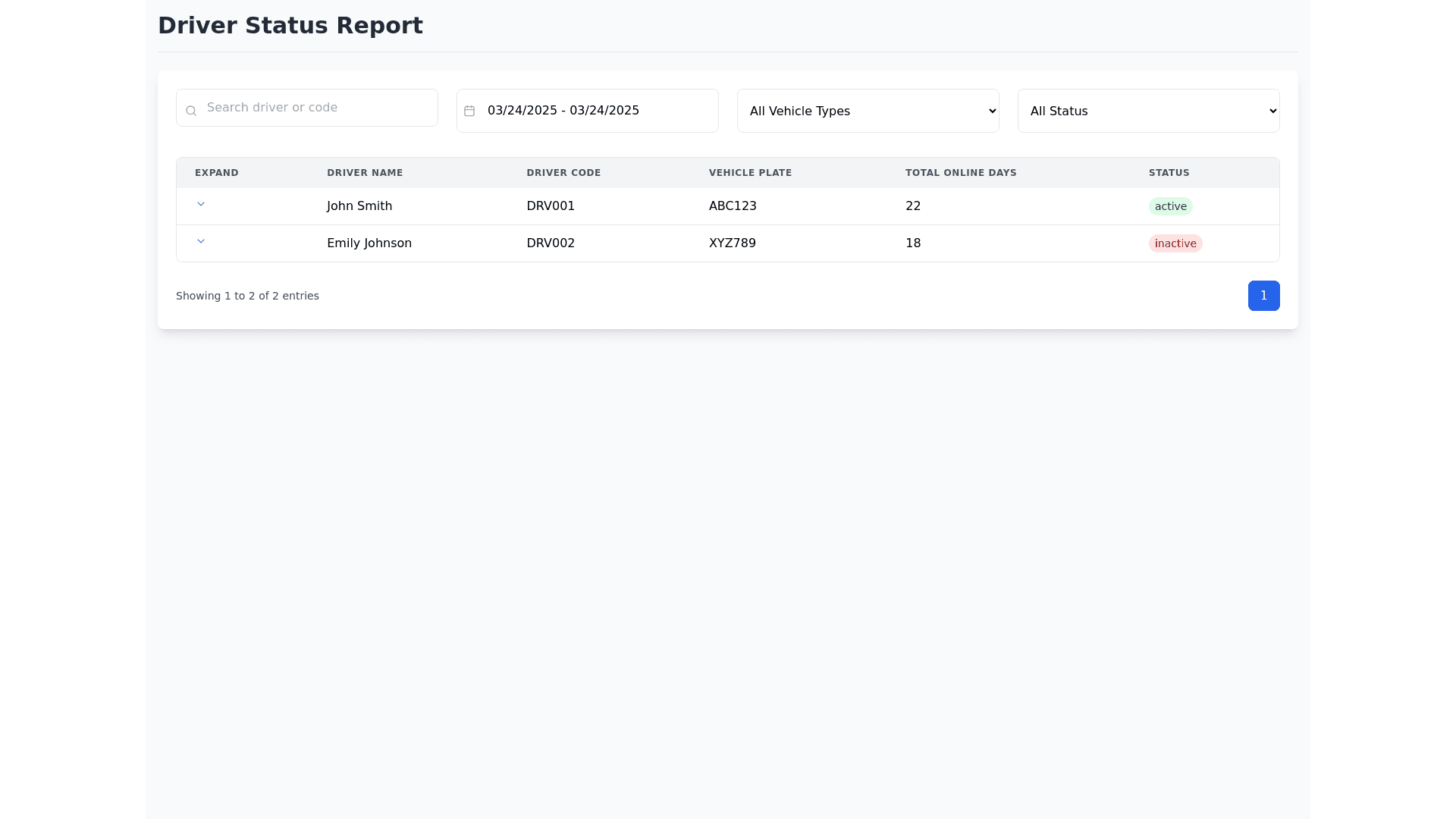Open the All Vehicle Types dropdown
Screen dimensions: 1456x819
(868, 111)
